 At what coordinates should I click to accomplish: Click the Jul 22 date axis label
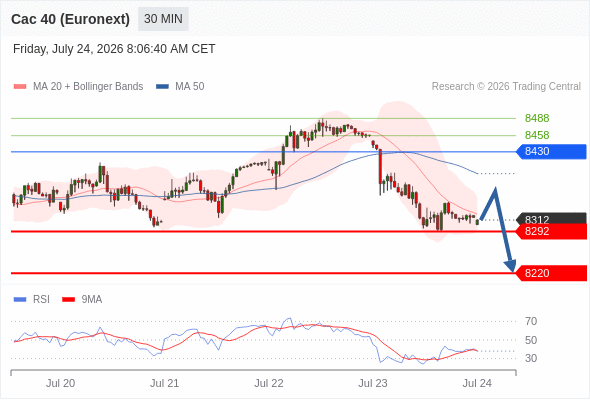(x=269, y=383)
